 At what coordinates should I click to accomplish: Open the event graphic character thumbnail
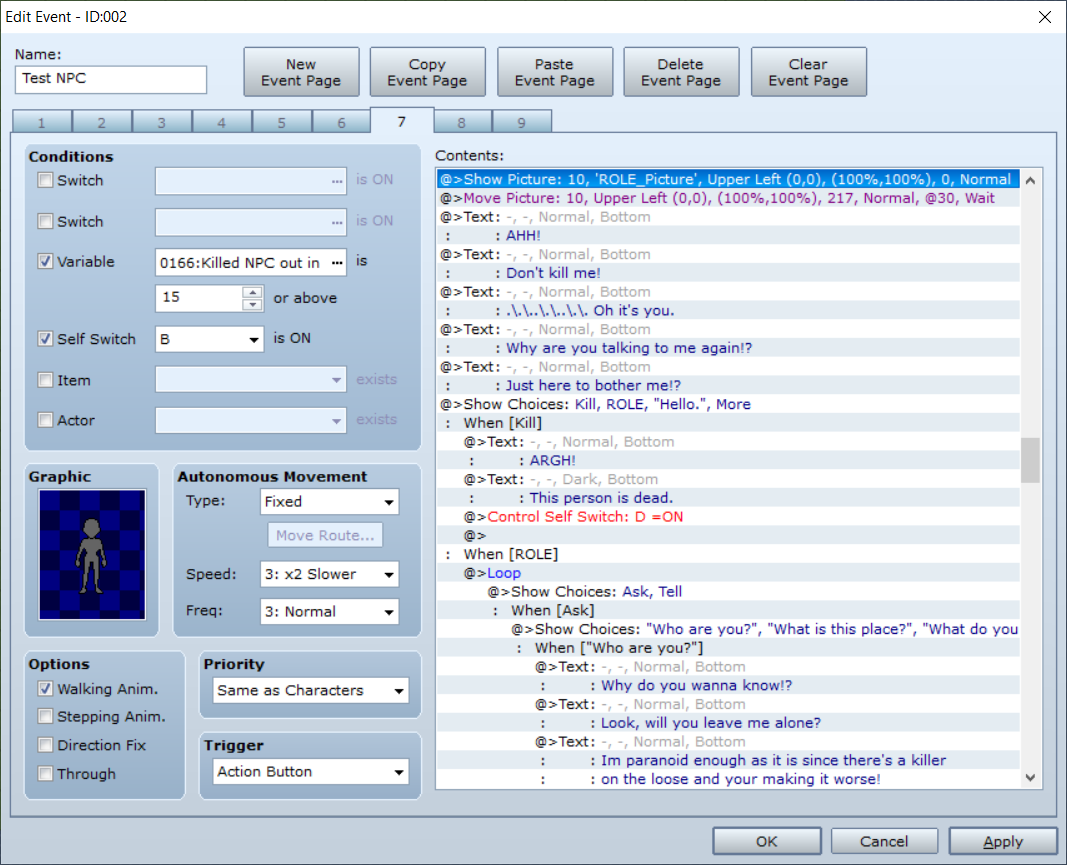coord(92,554)
